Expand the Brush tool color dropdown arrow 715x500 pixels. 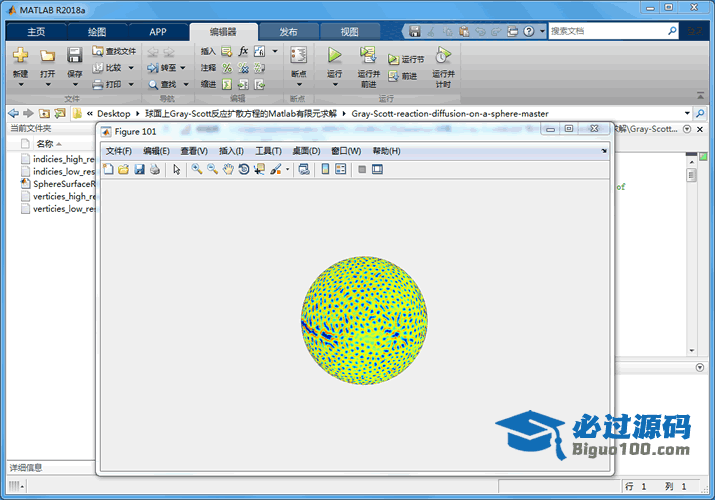pos(288,170)
